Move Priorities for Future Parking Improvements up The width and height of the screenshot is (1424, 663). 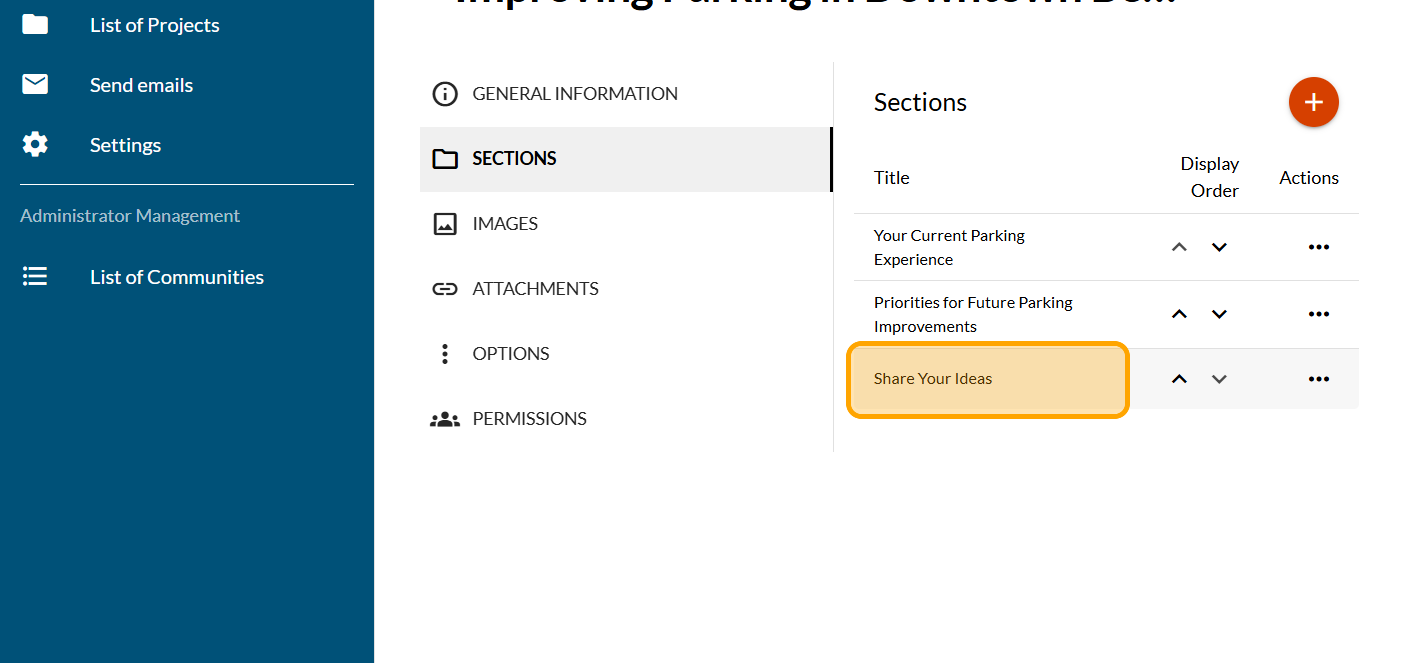pyautogui.click(x=1179, y=314)
